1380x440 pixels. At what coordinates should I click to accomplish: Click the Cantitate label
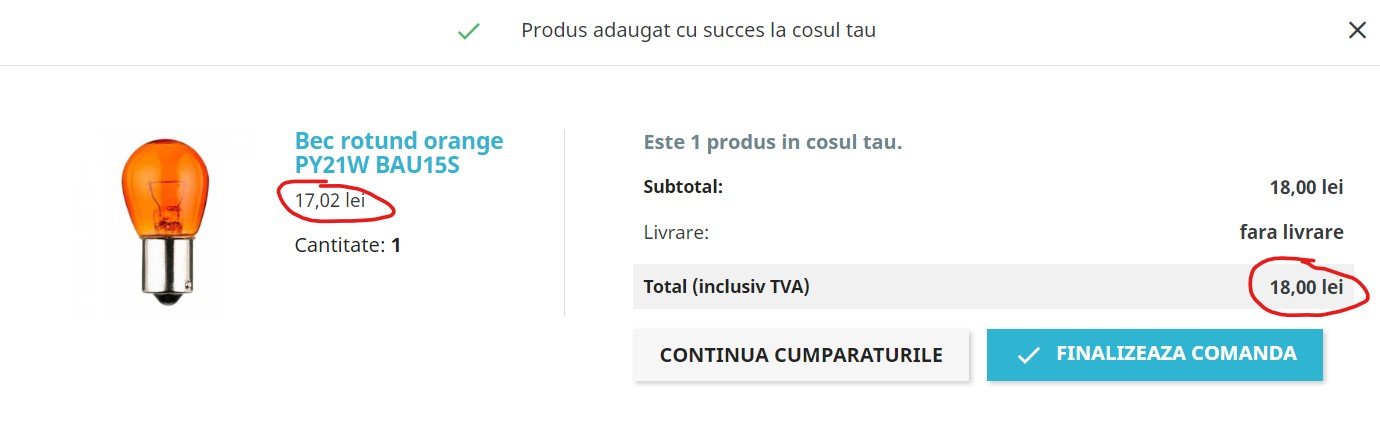coord(340,245)
